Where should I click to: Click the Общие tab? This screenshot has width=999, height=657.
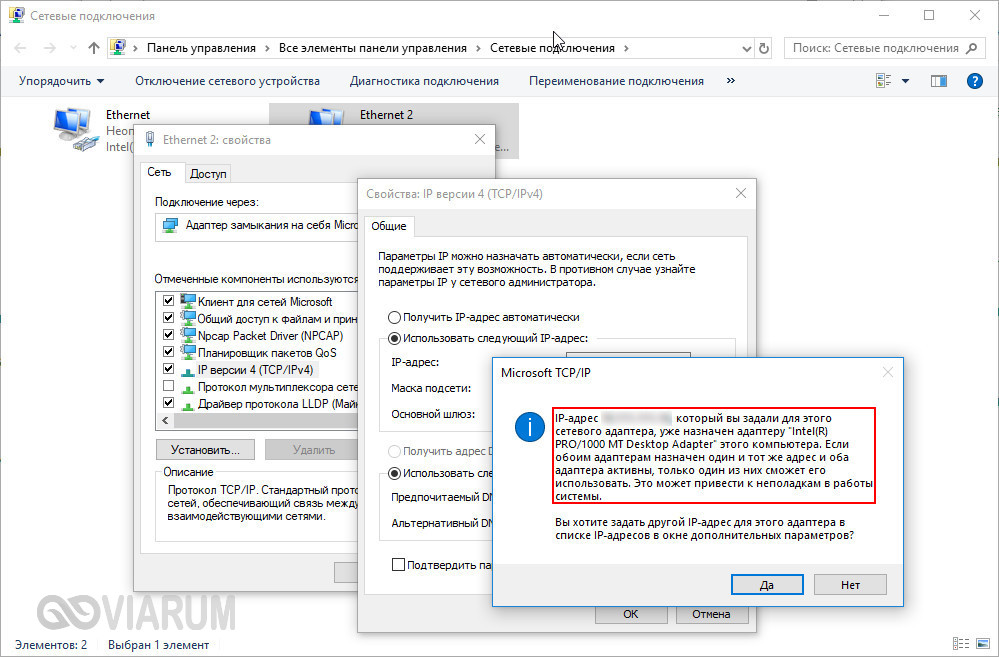point(389,226)
